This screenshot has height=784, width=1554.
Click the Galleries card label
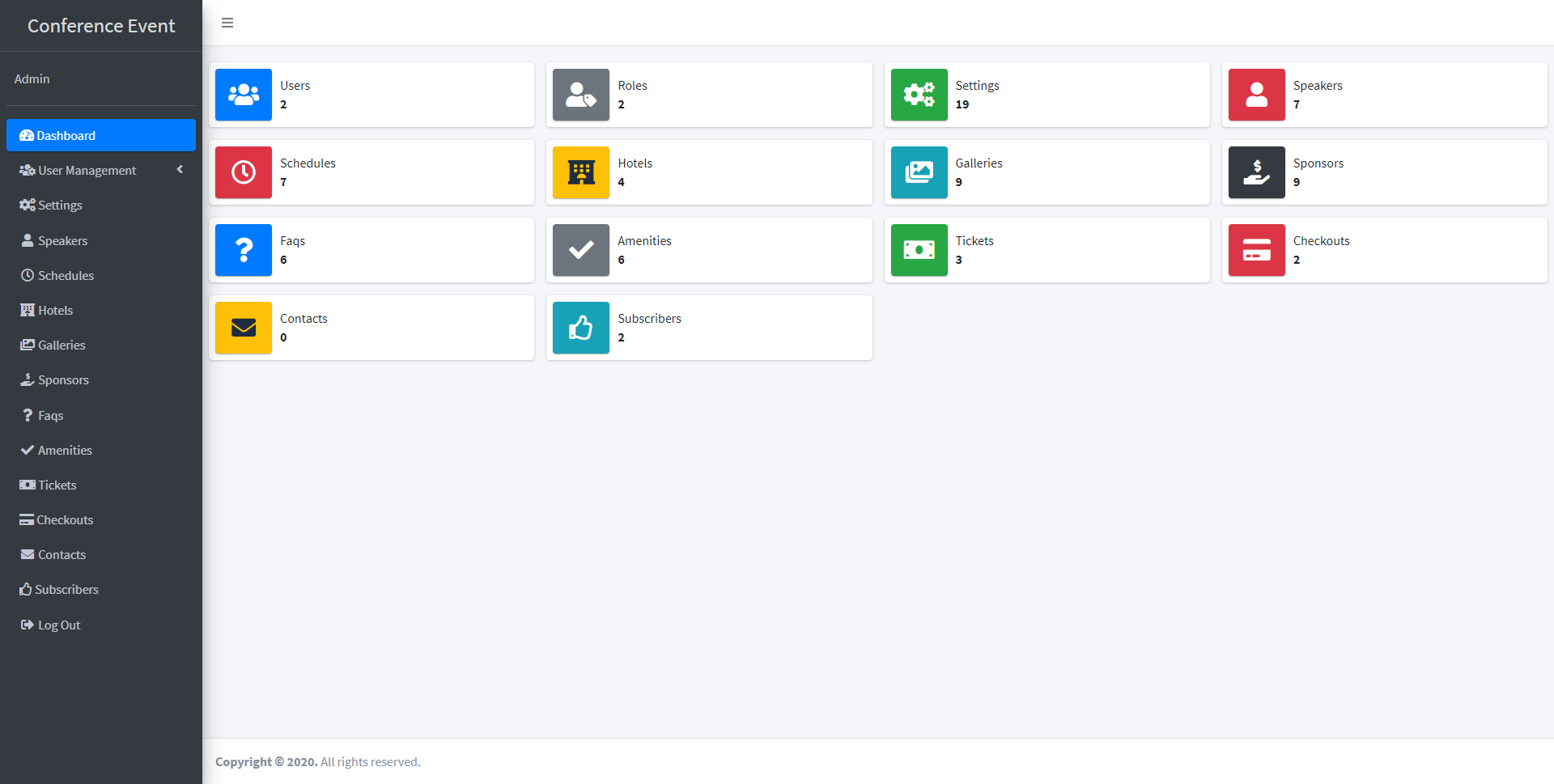click(x=979, y=163)
